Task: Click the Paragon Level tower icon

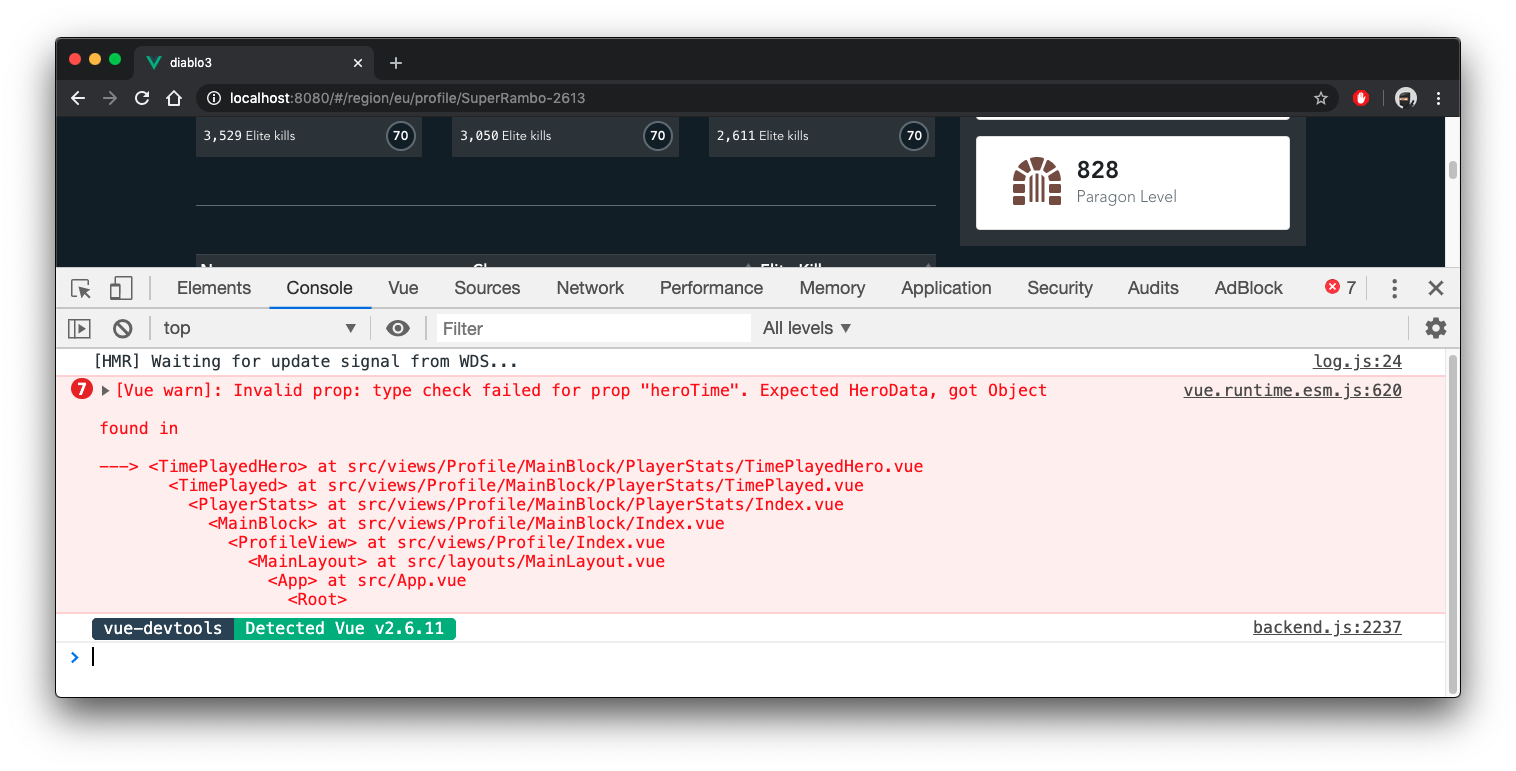Action: (1036, 181)
